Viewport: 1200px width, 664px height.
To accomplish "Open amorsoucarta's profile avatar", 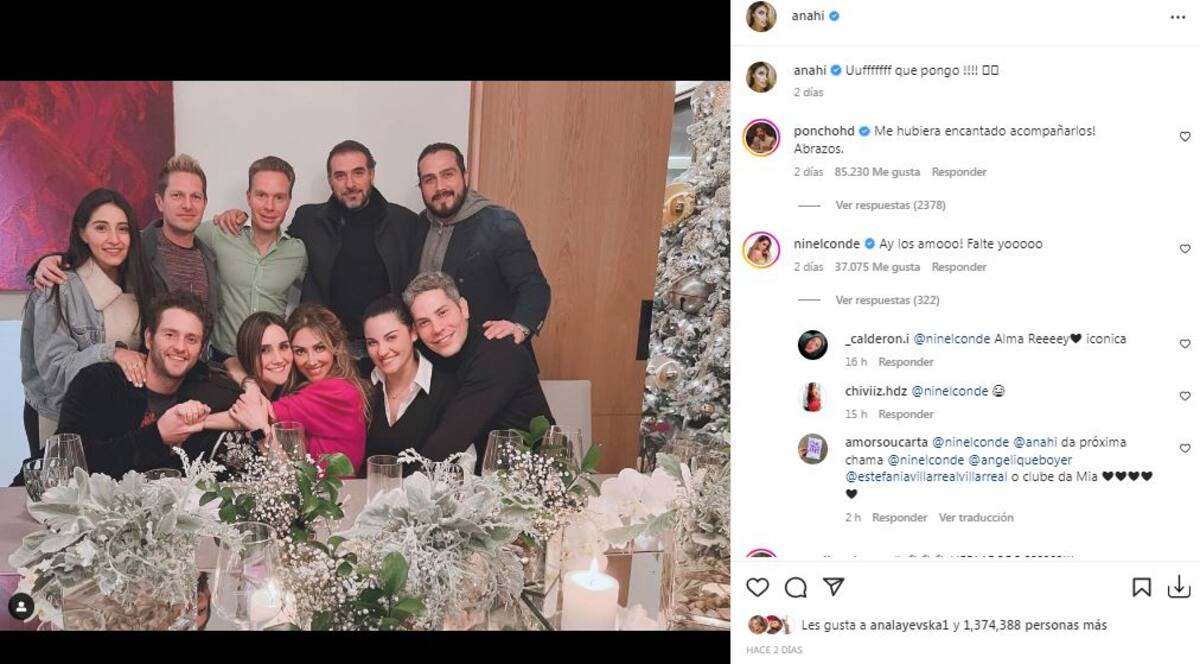I will click(812, 449).
